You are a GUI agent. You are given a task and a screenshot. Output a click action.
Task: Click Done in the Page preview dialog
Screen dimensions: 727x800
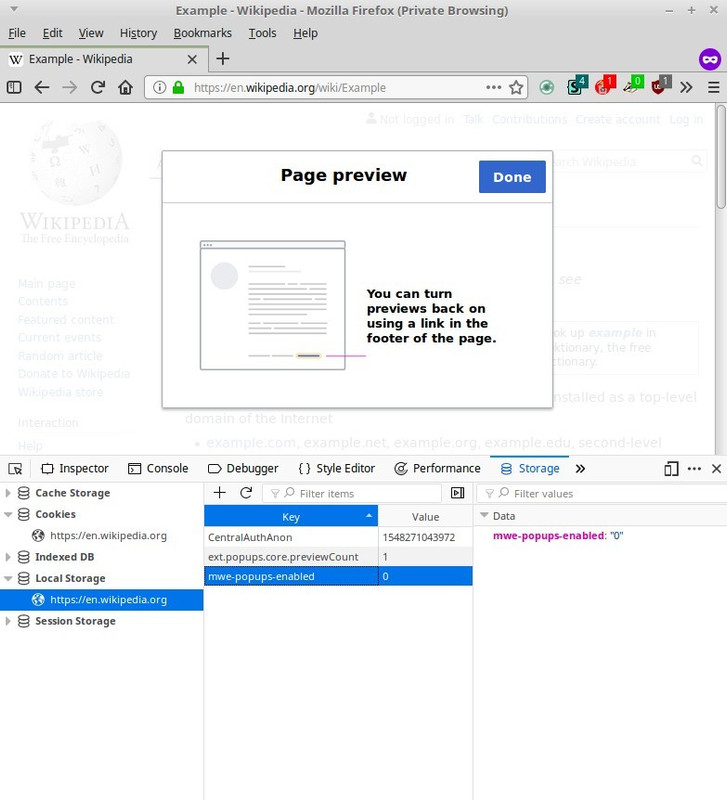[x=512, y=177]
